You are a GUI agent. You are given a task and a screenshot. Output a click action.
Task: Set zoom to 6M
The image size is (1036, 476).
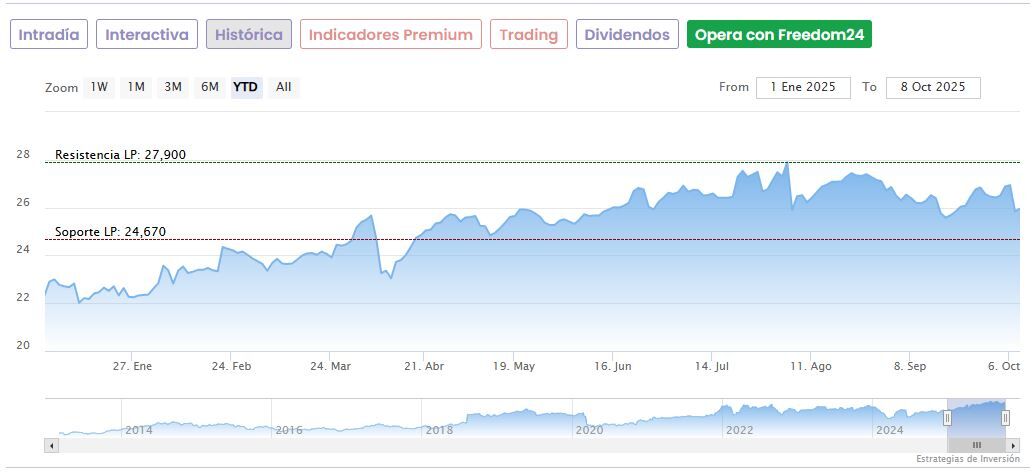(209, 87)
